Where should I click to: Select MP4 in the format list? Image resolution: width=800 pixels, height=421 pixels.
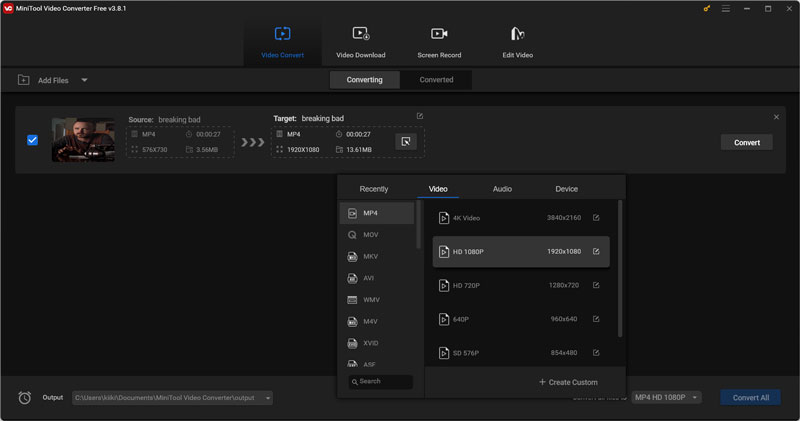(377, 213)
